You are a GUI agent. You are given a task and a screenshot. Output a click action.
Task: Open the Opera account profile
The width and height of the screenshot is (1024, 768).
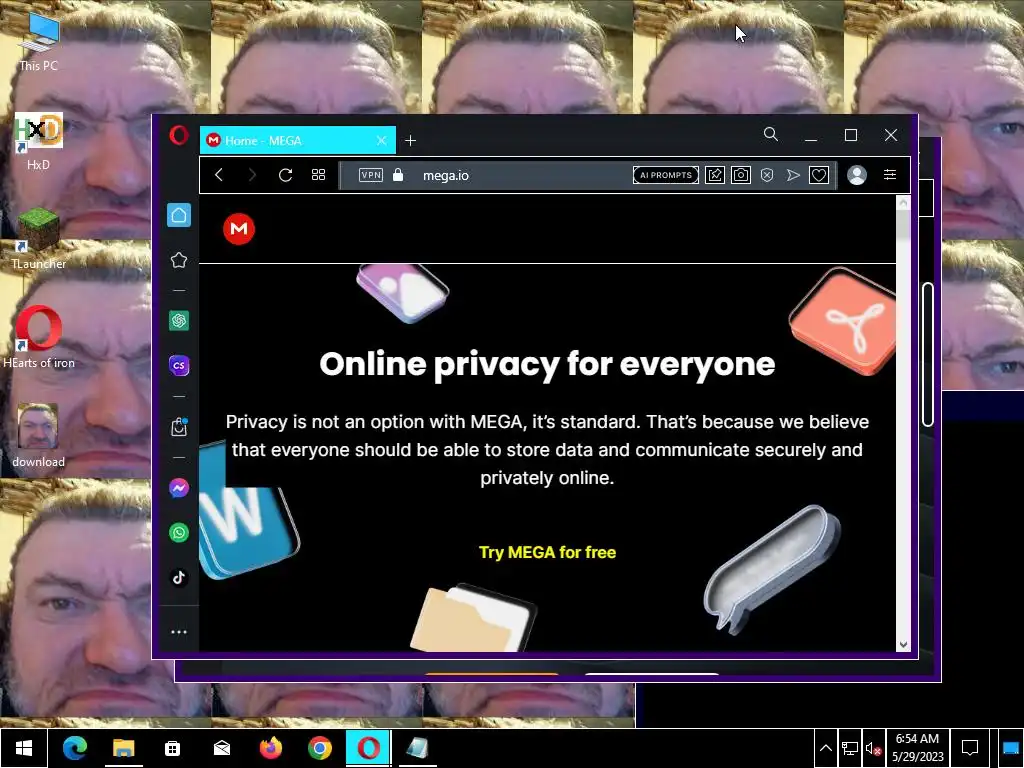pos(857,175)
